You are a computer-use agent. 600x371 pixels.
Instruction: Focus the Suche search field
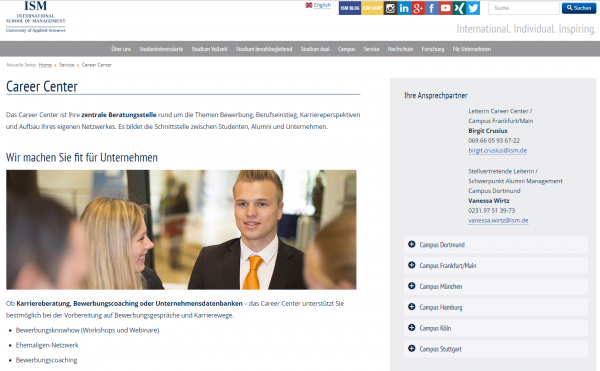coord(523,8)
